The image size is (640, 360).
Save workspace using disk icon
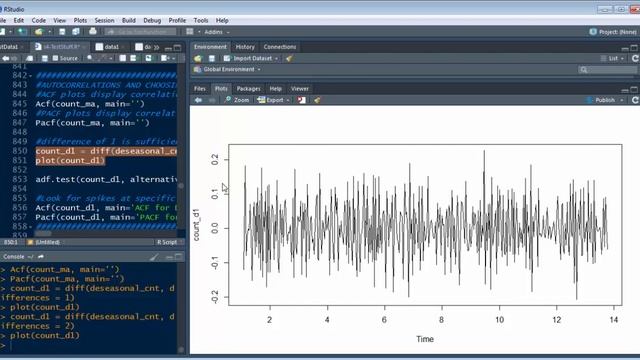click(x=211, y=58)
